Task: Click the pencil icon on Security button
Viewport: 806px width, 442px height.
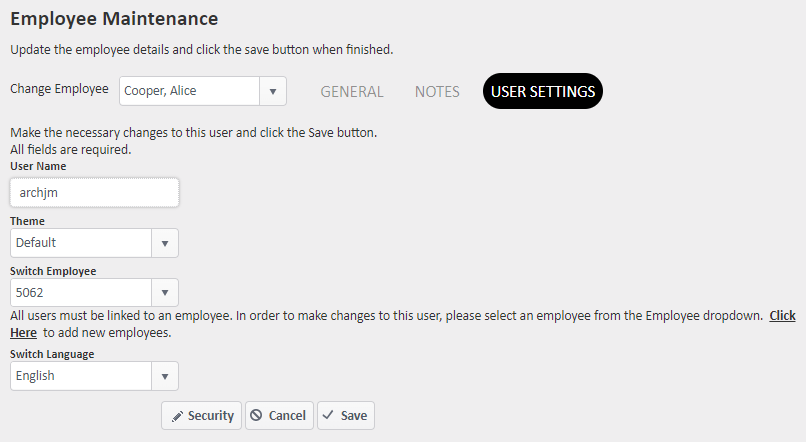Action: (x=177, y=416)
